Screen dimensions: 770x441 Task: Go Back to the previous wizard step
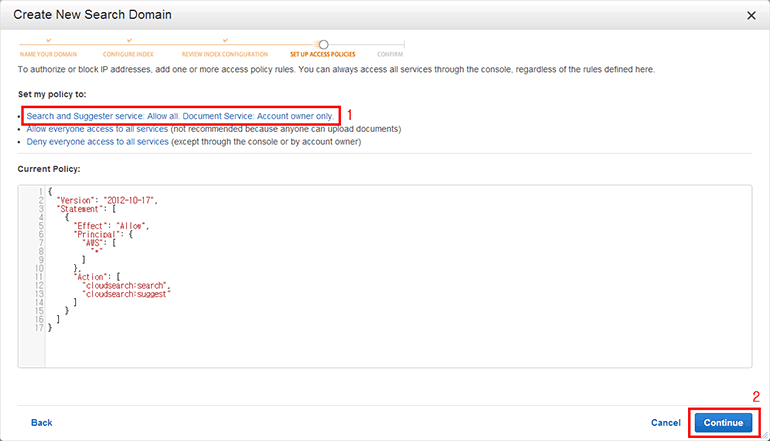42,423
